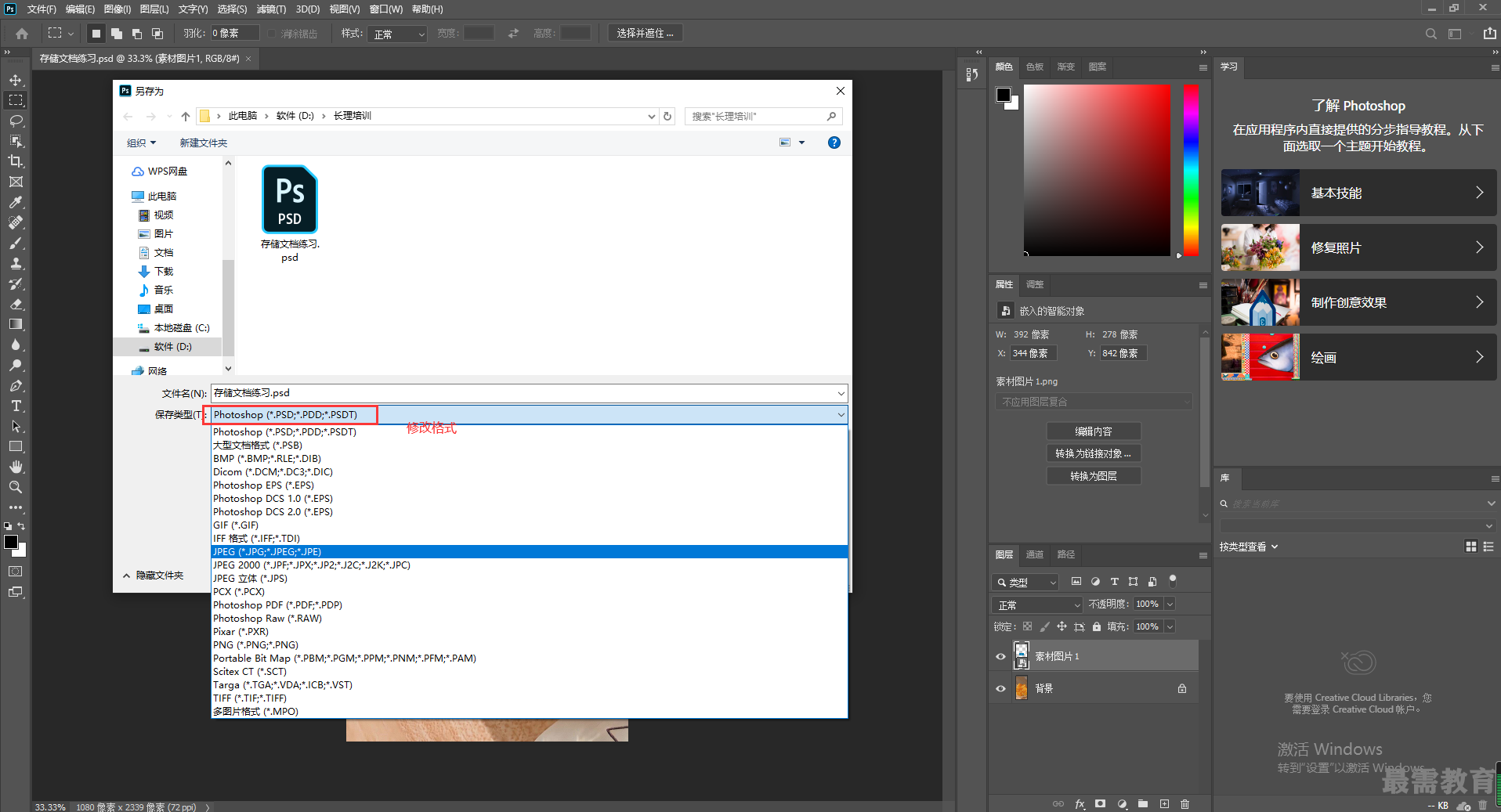
Task: Open the 基本技能 tutorial
Action: [1358, 193]
